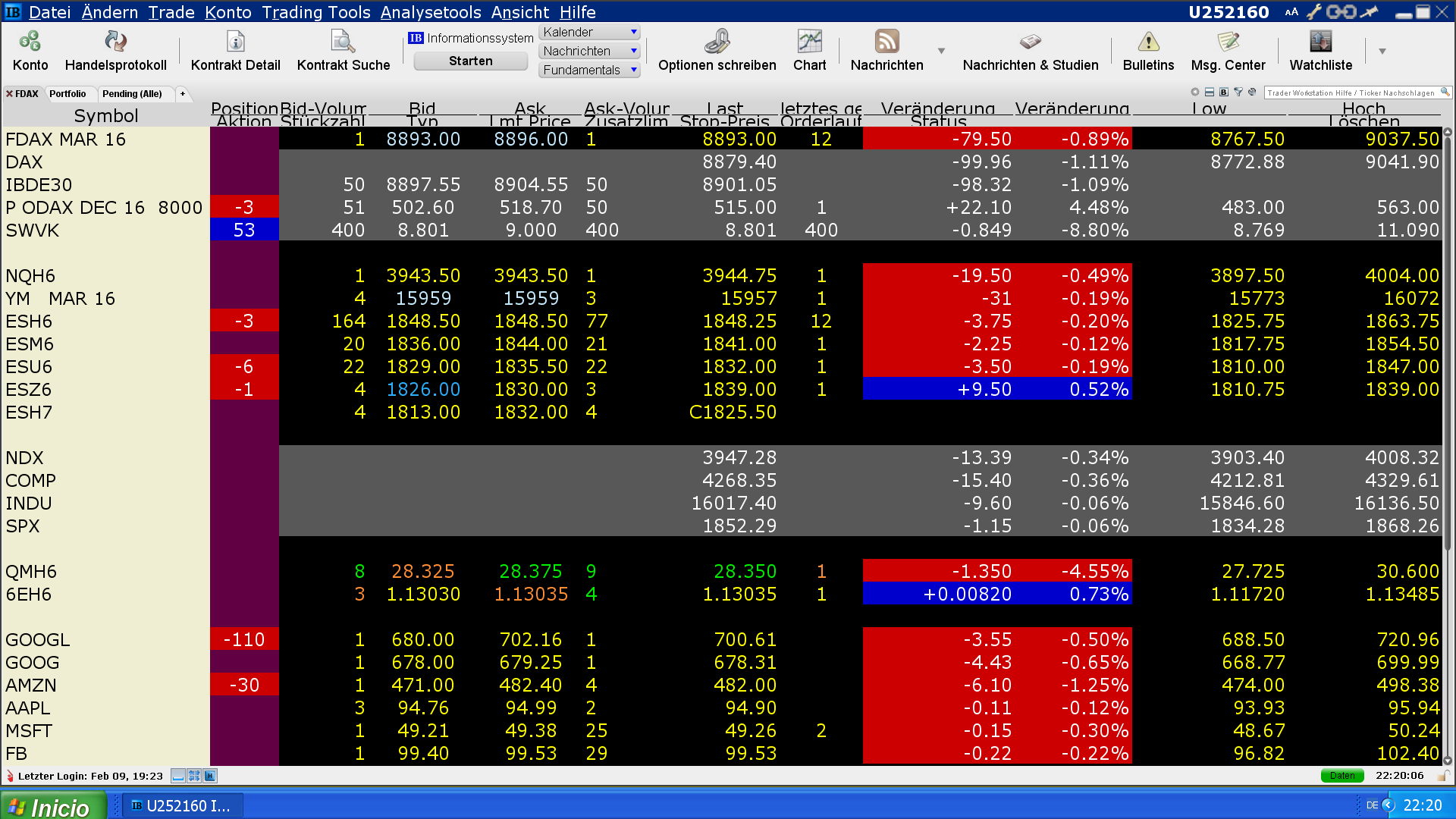Click the filter funnel icon
Viewport: 1456px width, 819px height.
click(1238, 93)
